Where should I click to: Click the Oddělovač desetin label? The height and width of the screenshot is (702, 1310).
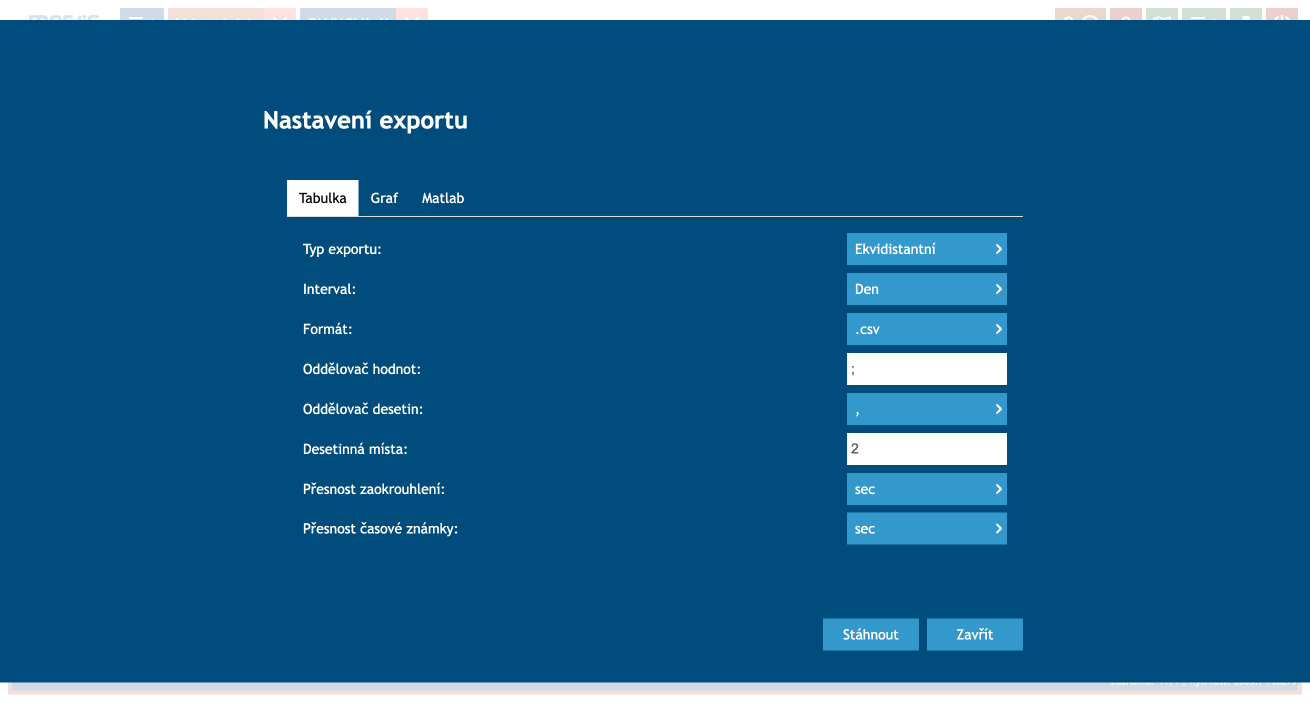click(x=362, y=409)
